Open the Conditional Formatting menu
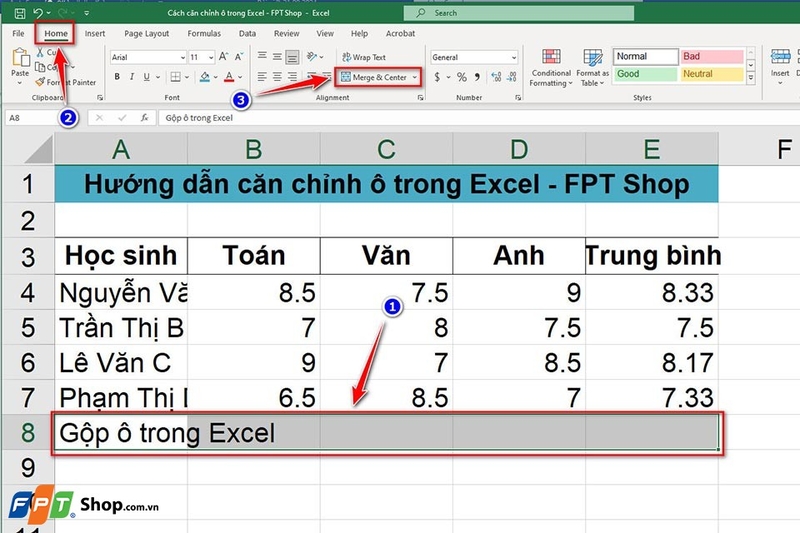This screenshot has height=533, width=800. [x=551, y=68]
